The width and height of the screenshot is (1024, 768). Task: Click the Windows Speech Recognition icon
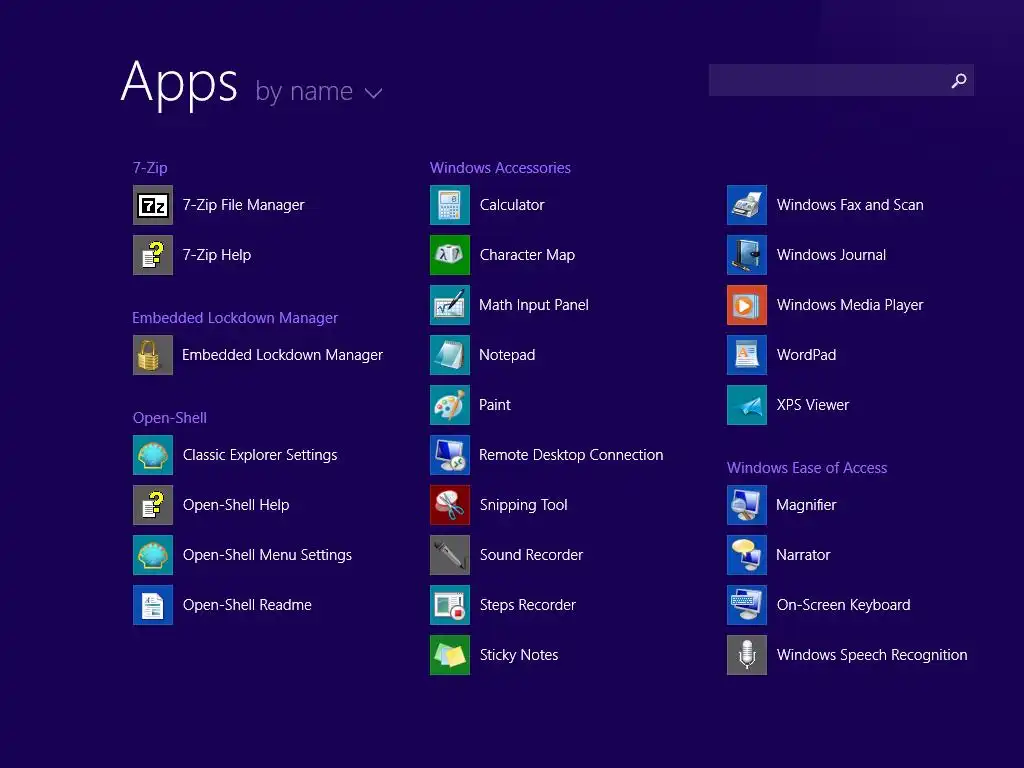747,654
